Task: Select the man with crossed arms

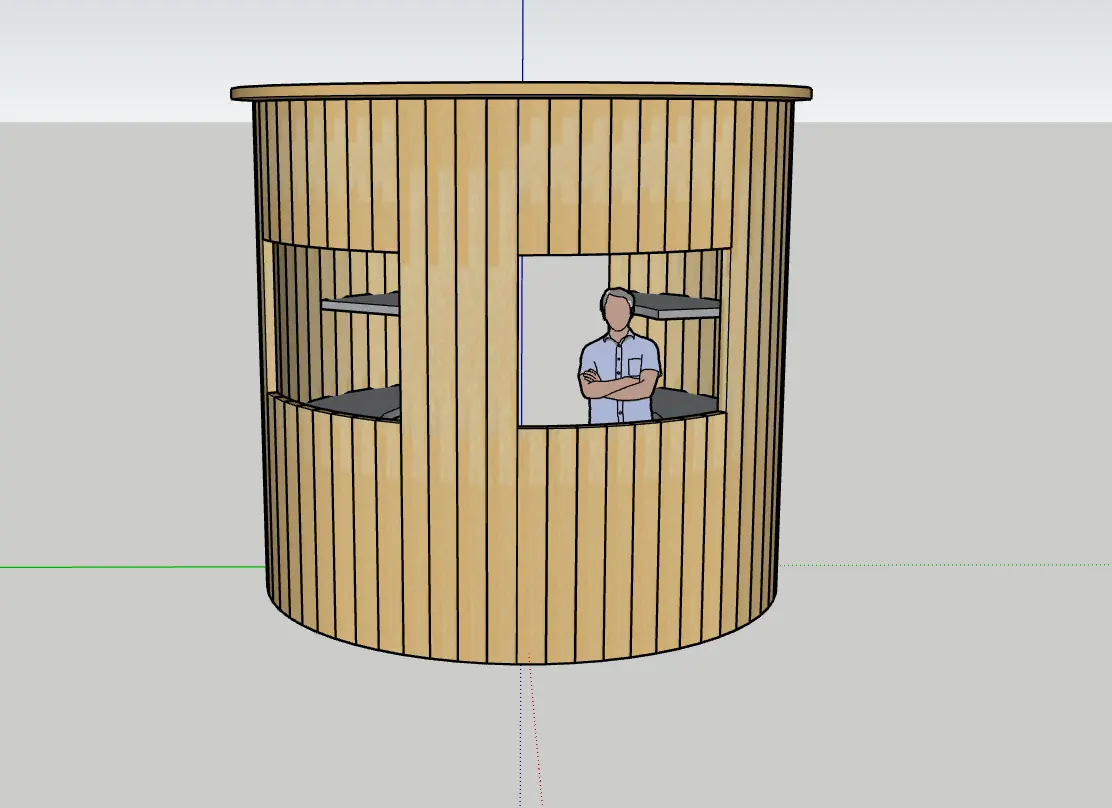Action: click(x=619, y=356)
